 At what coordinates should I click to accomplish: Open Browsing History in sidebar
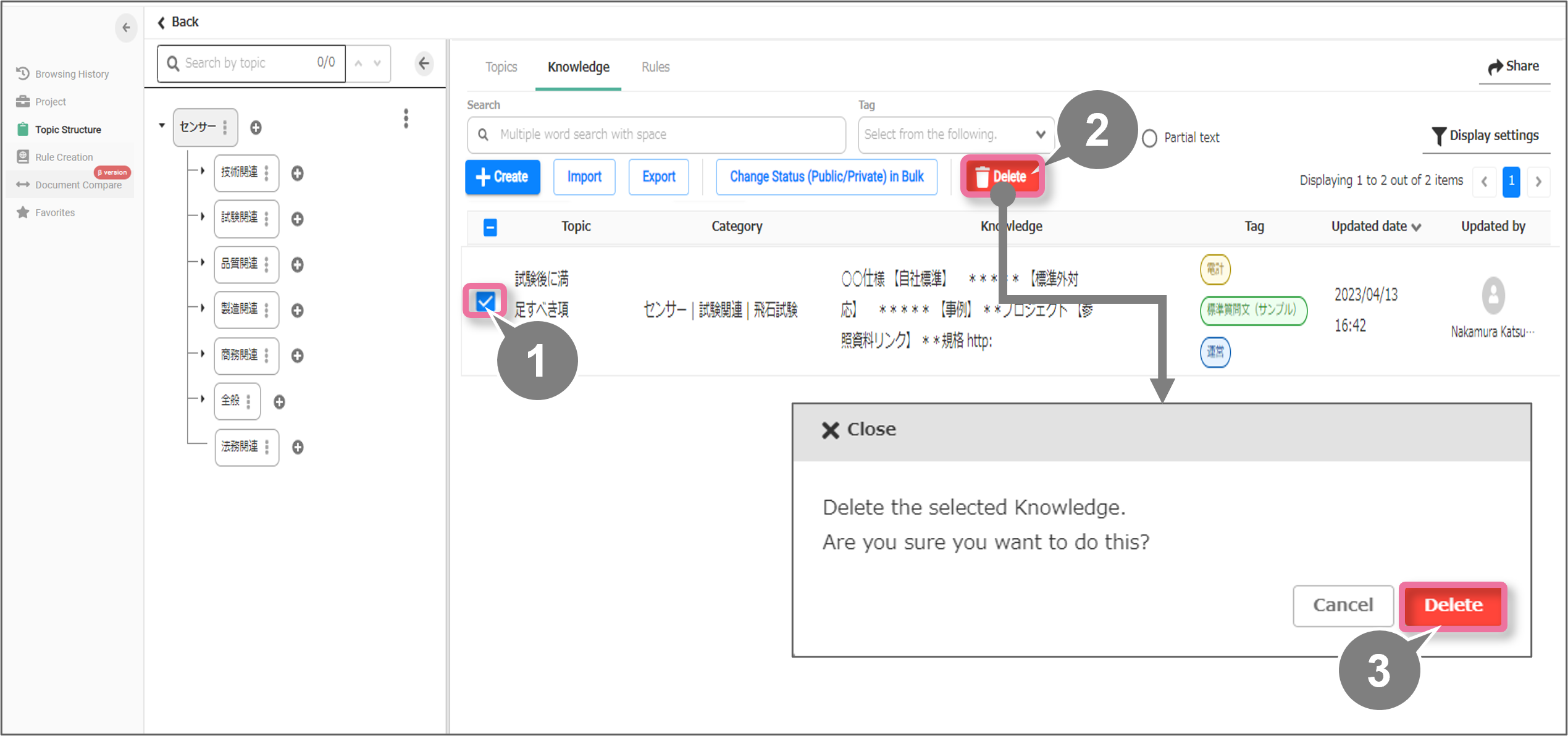click(71, 74)
